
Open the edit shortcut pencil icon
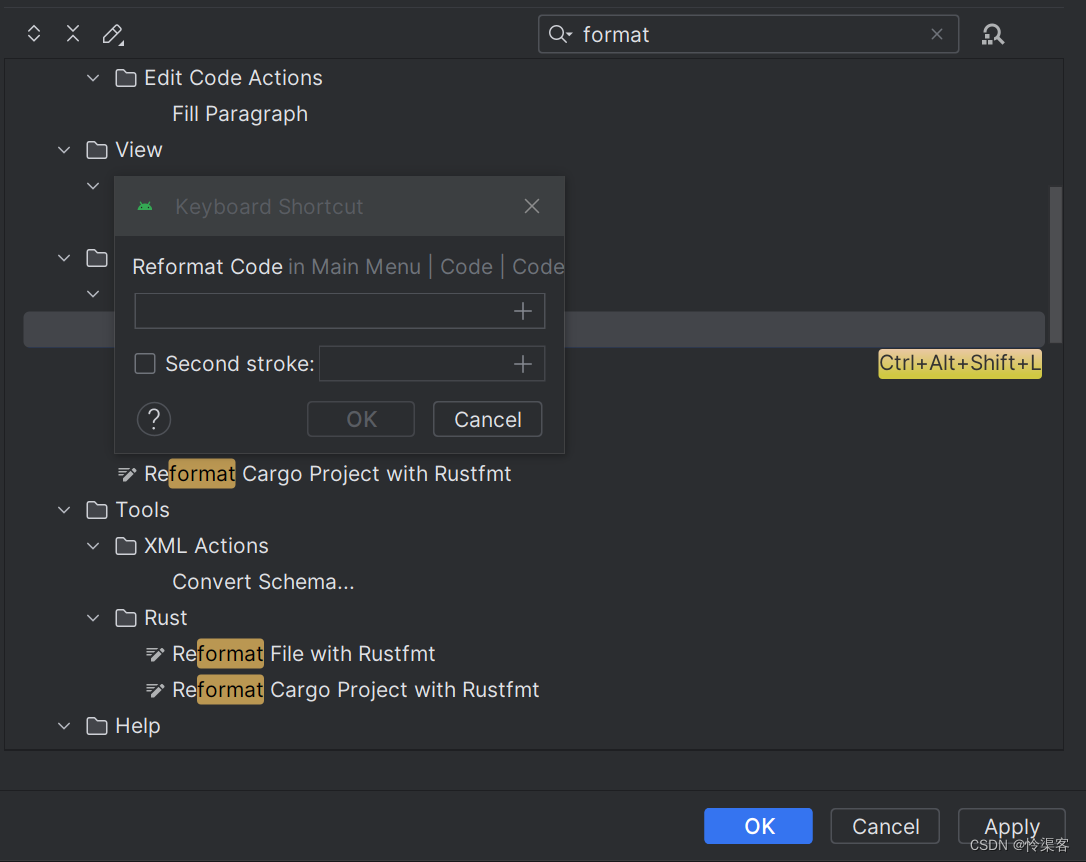(112, 34)
